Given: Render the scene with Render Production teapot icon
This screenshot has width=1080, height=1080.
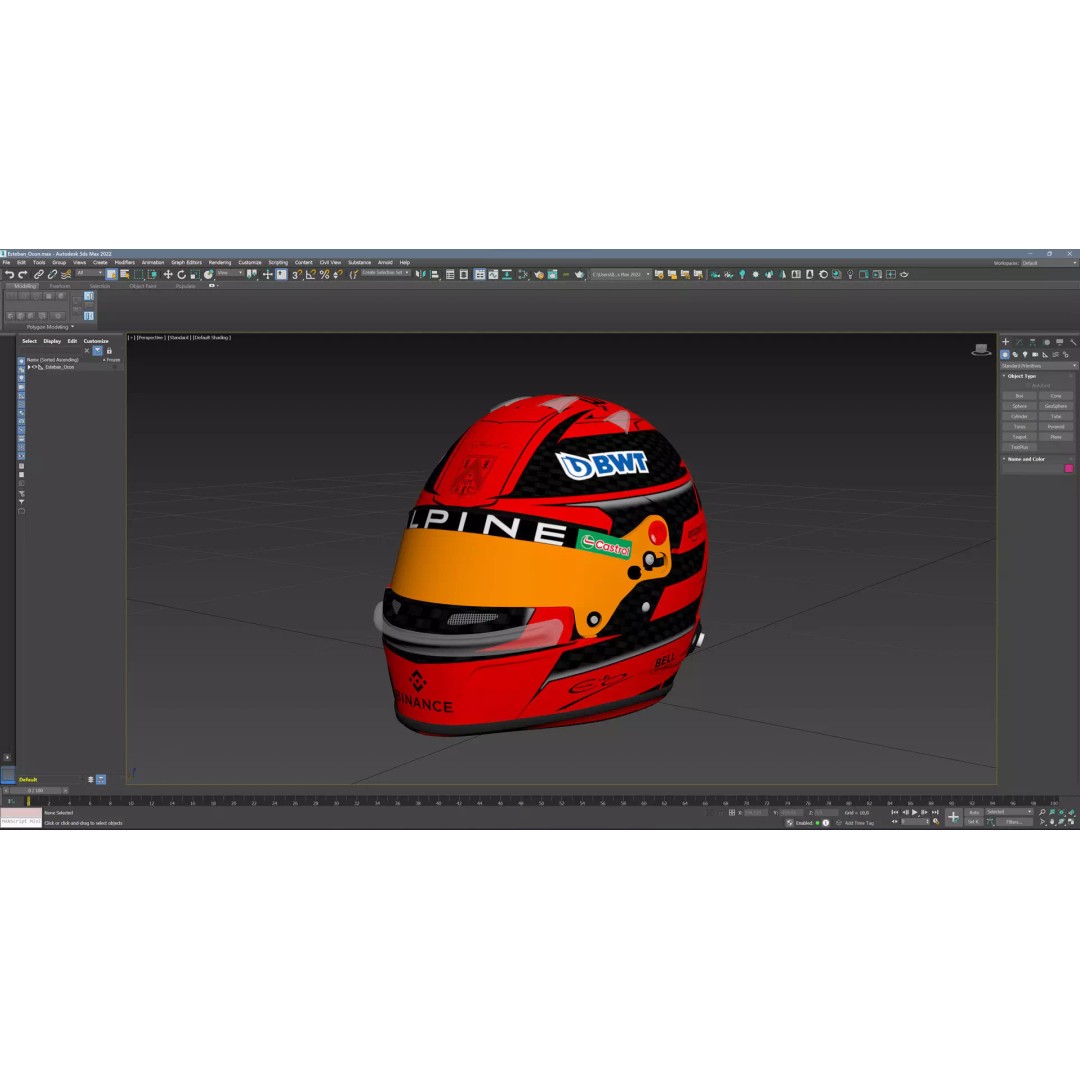Looking at the screenshot, I should point(903,274).
